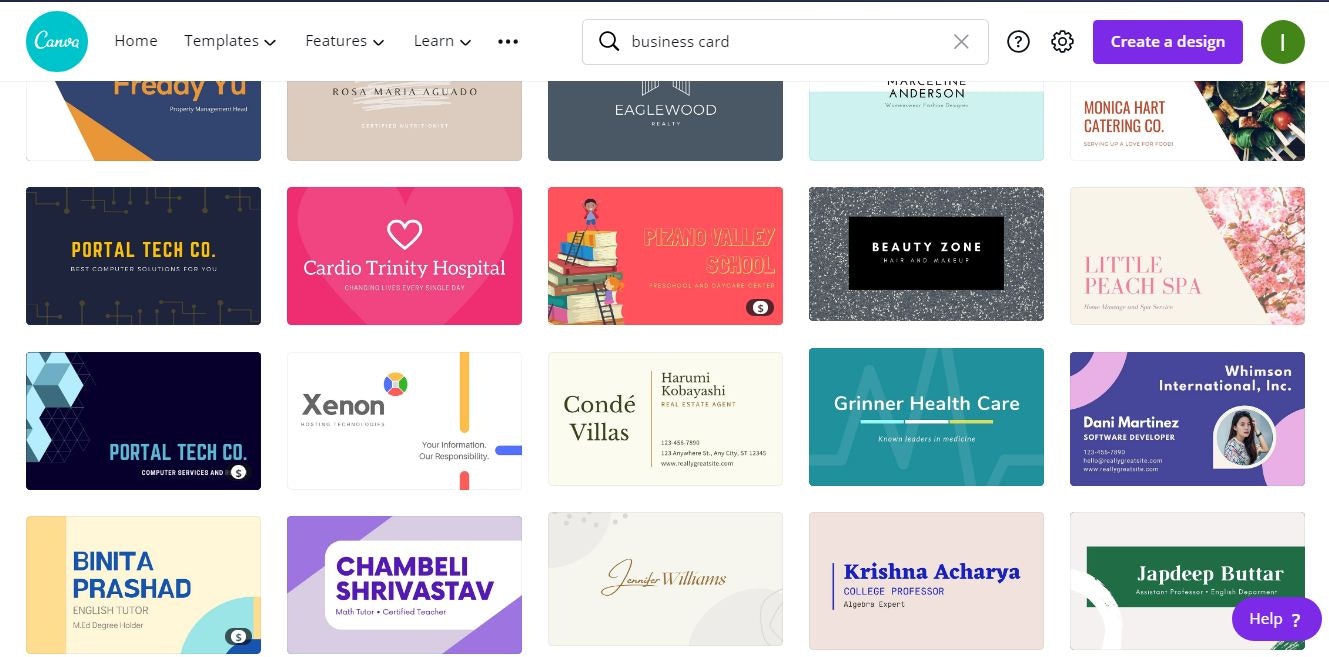The height and width of the screenshot is (657, 1329).
Task: Open the green user profile avatar
Action: [x=1282, y=42]
